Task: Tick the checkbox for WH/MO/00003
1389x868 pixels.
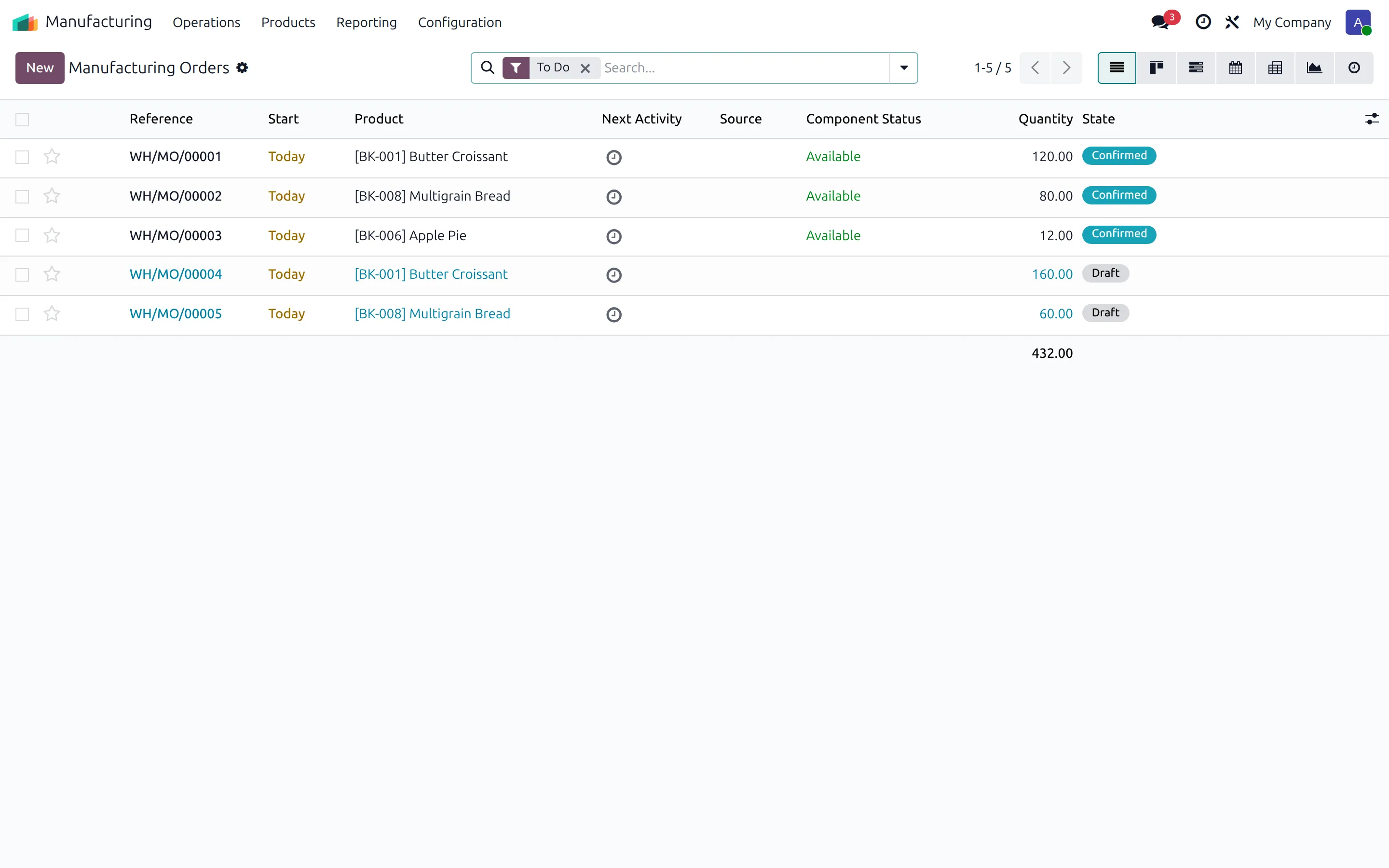Action: (22, 235)
